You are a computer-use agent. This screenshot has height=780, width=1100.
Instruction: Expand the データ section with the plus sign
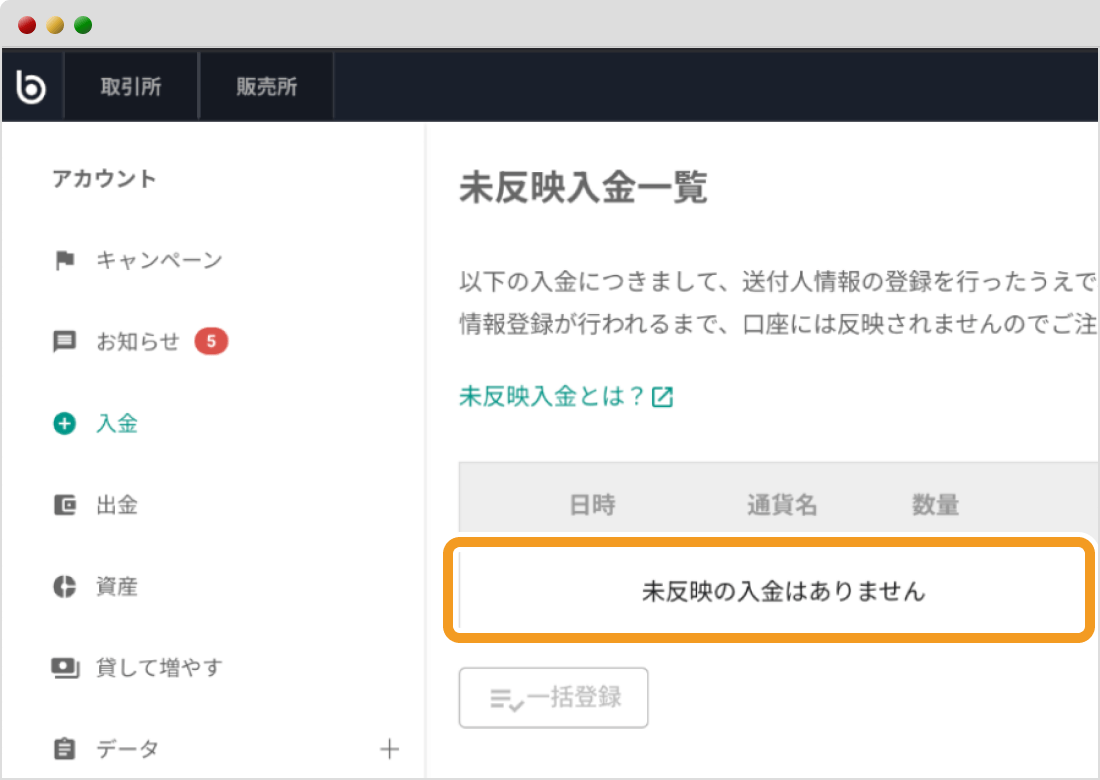[x=390, y=749]
